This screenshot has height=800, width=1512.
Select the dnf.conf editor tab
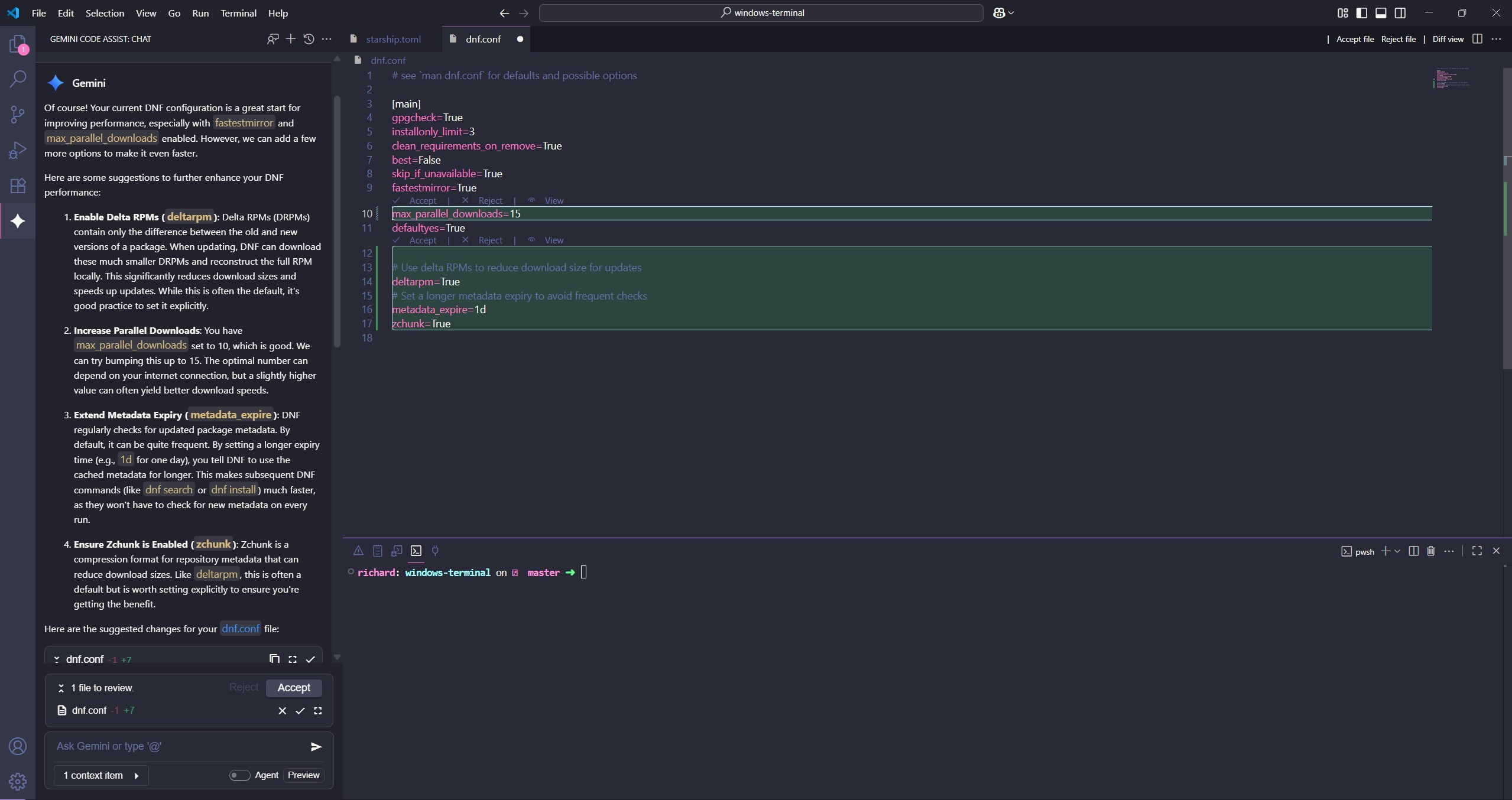click(486, 39)
